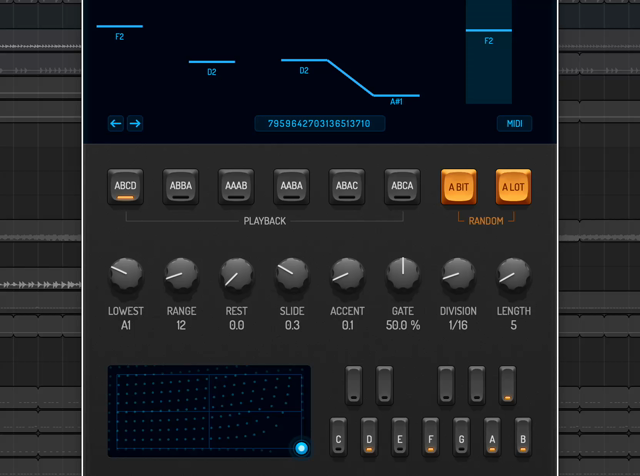The image size is (640, 476).
Task: Click the GATE value 50.0 %
Action: (x=403, y=325)
